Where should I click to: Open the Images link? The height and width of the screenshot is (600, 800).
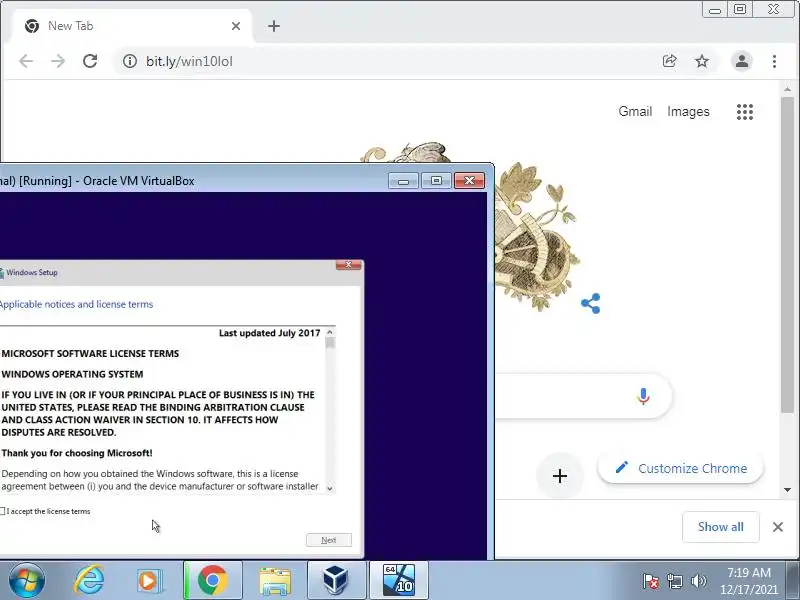click(688, 111)
